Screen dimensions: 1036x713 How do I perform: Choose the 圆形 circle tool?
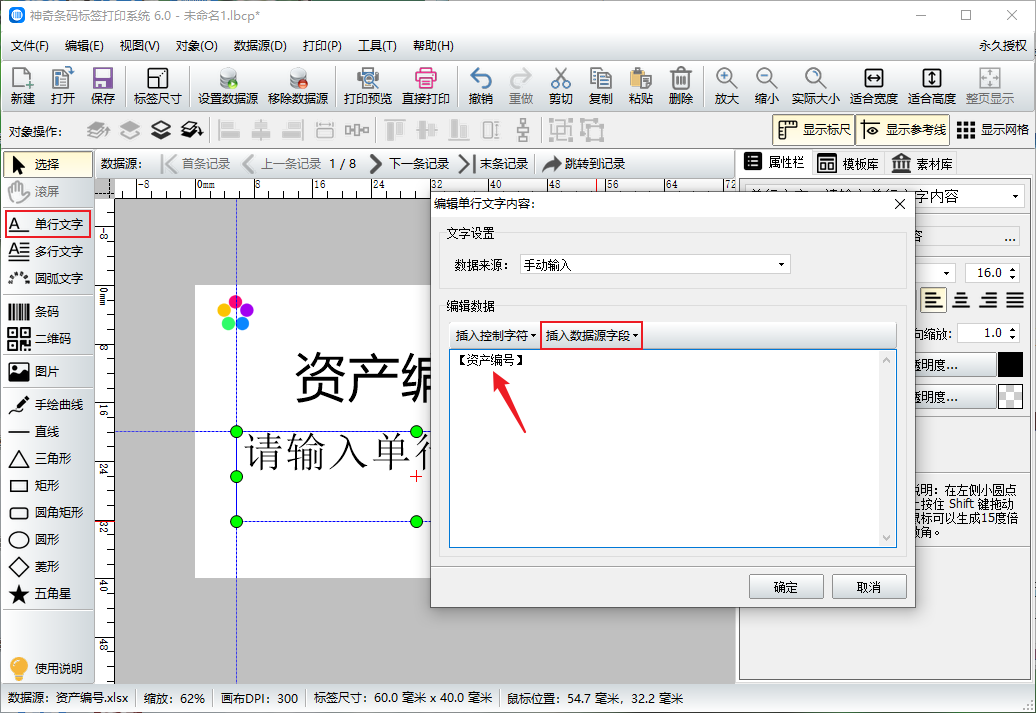pos(48,540)
